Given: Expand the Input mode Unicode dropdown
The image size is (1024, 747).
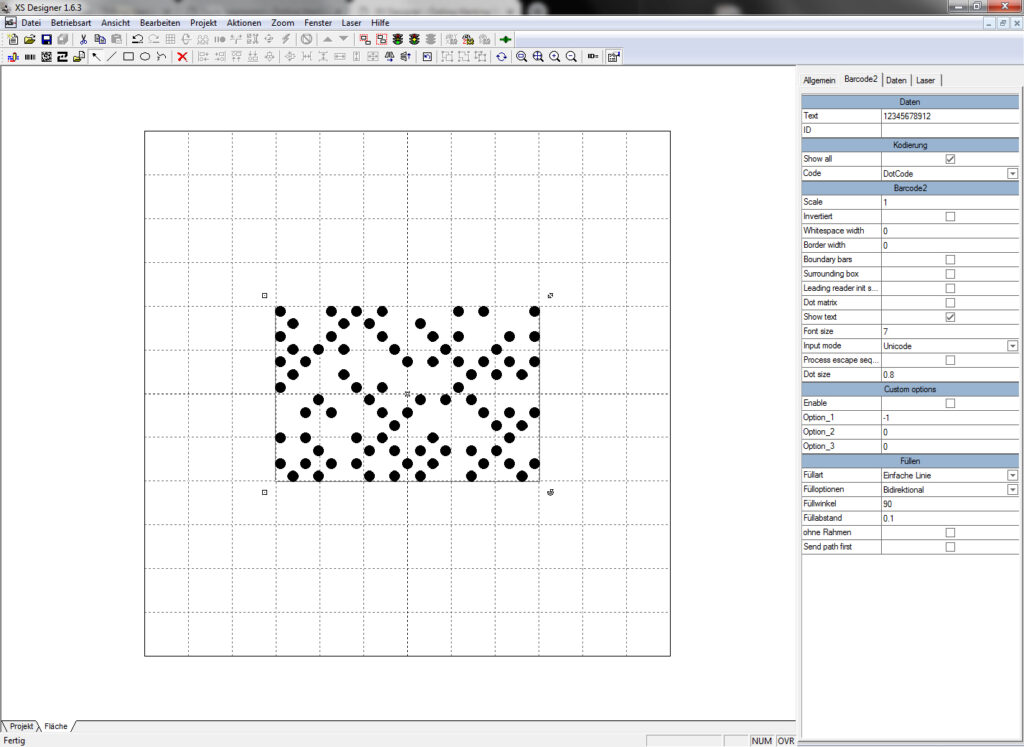Looking at the screenshot, I should 1012,346.
